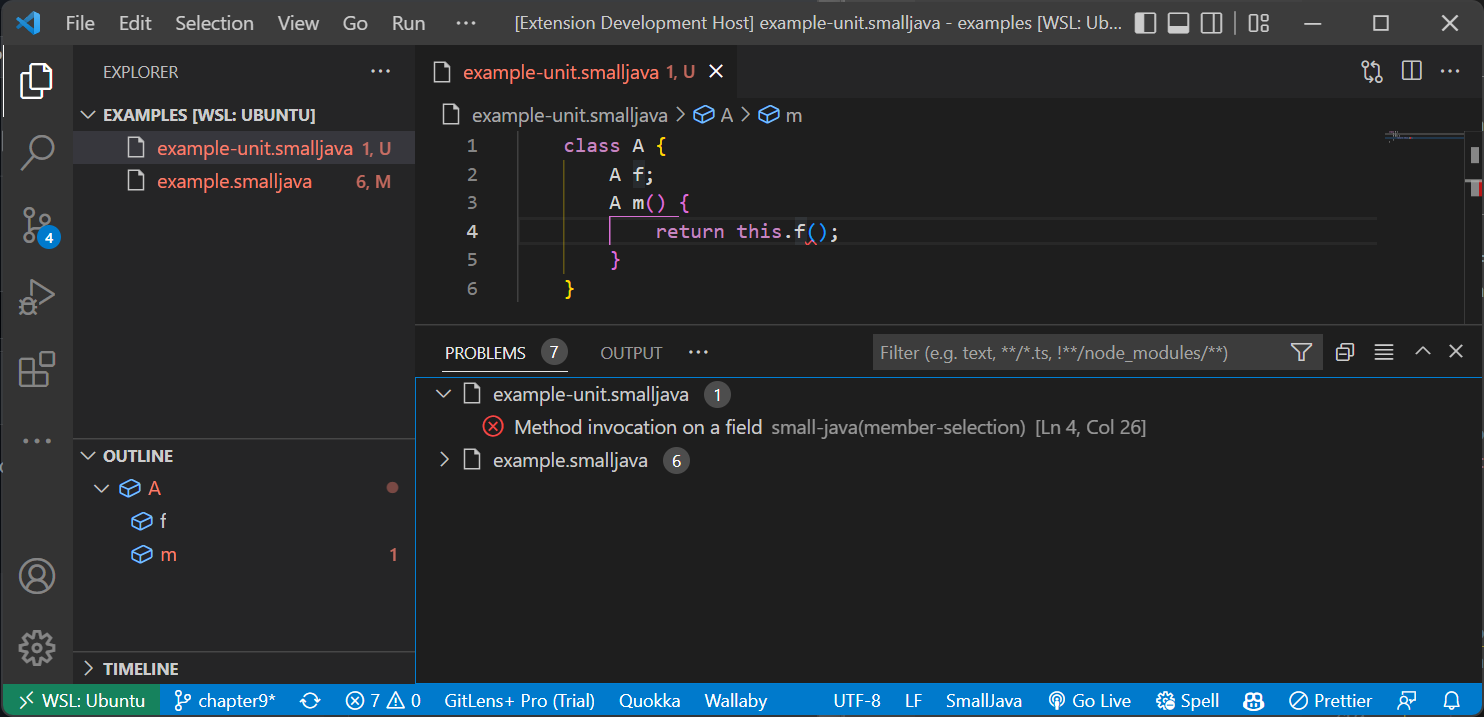The image size is (1484, 717).
Task: Click the Spell status bar item
Action: coord(1188,701)
